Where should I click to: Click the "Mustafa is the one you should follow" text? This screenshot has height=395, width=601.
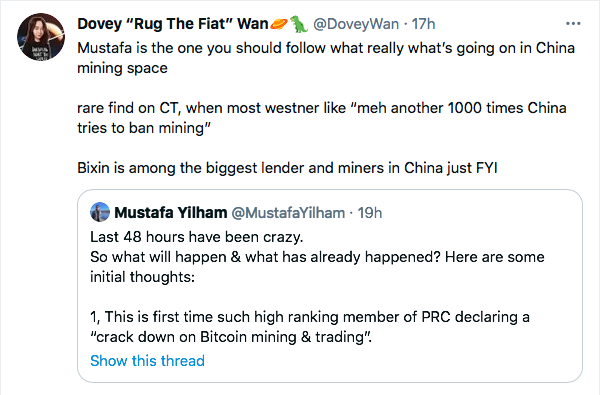coord(326,58)
